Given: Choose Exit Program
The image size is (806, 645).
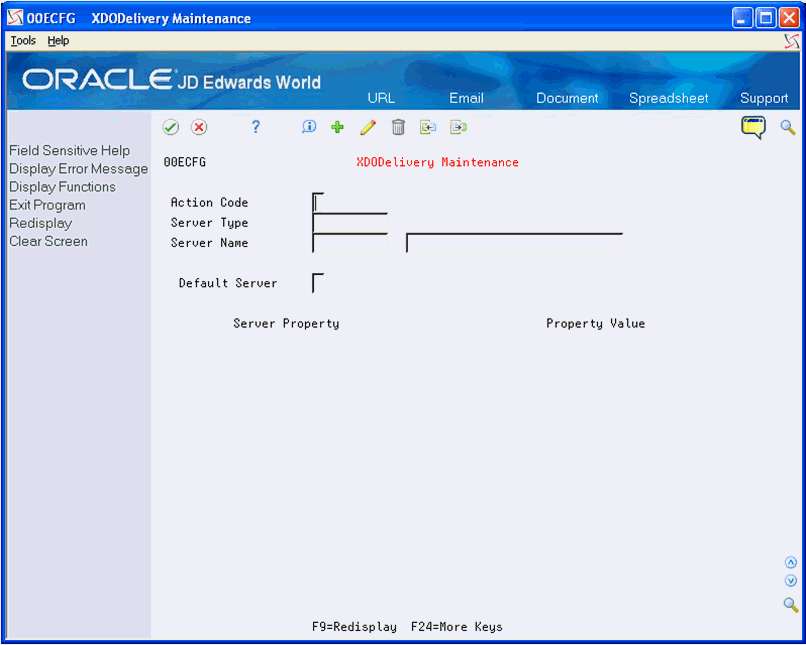Looking at the screenshot, I should coord(47,205).
